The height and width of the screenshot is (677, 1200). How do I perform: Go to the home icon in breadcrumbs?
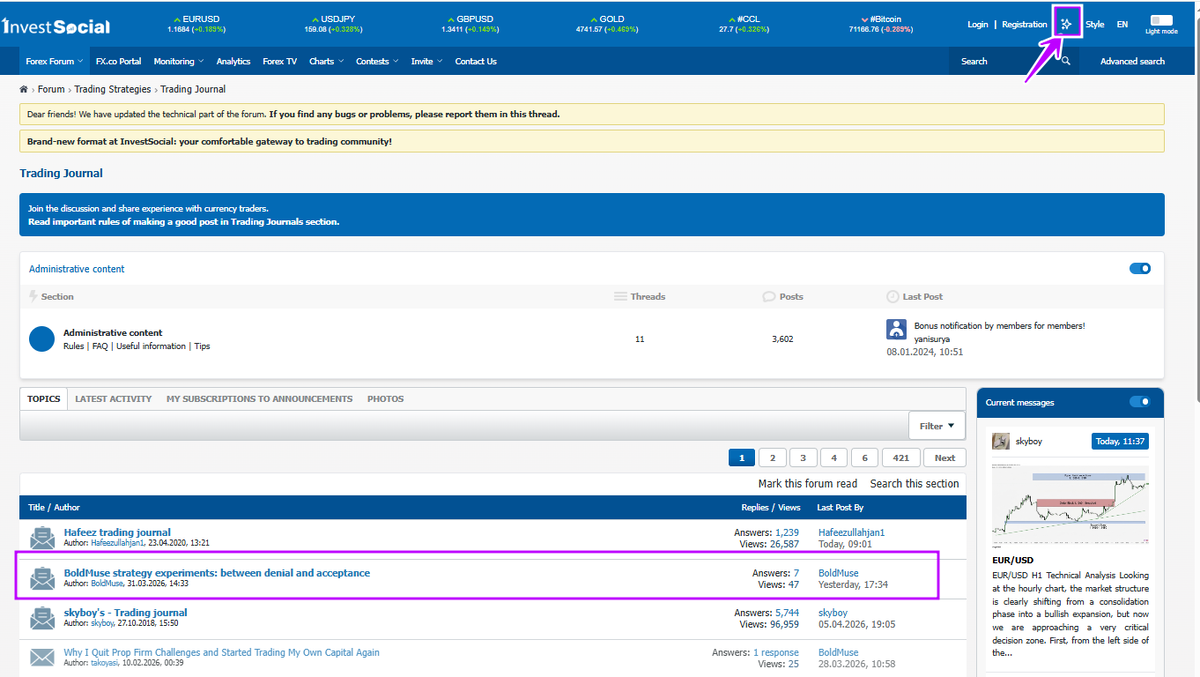(x=24, y=89)
